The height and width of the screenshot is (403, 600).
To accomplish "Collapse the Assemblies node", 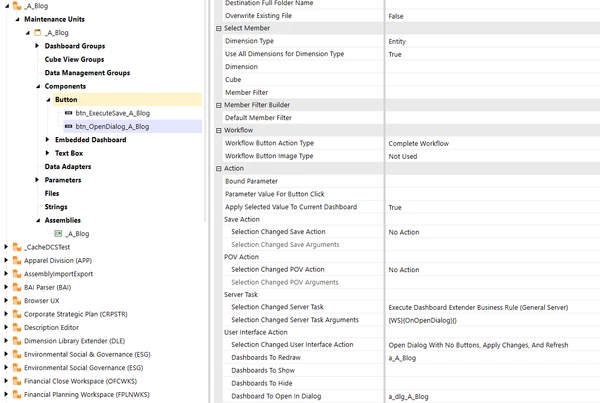I will pyautogui.click(x=38, y=220).
